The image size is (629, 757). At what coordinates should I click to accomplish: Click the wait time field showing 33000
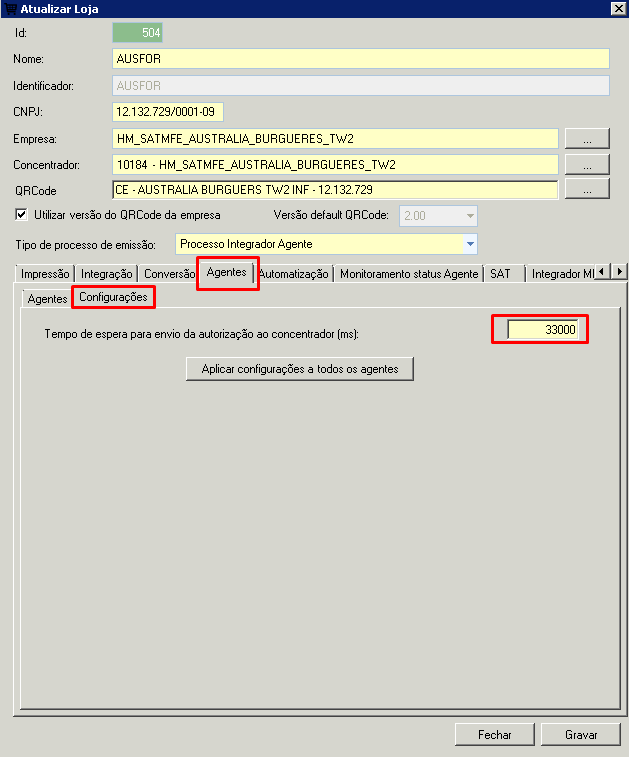point(541,330)
